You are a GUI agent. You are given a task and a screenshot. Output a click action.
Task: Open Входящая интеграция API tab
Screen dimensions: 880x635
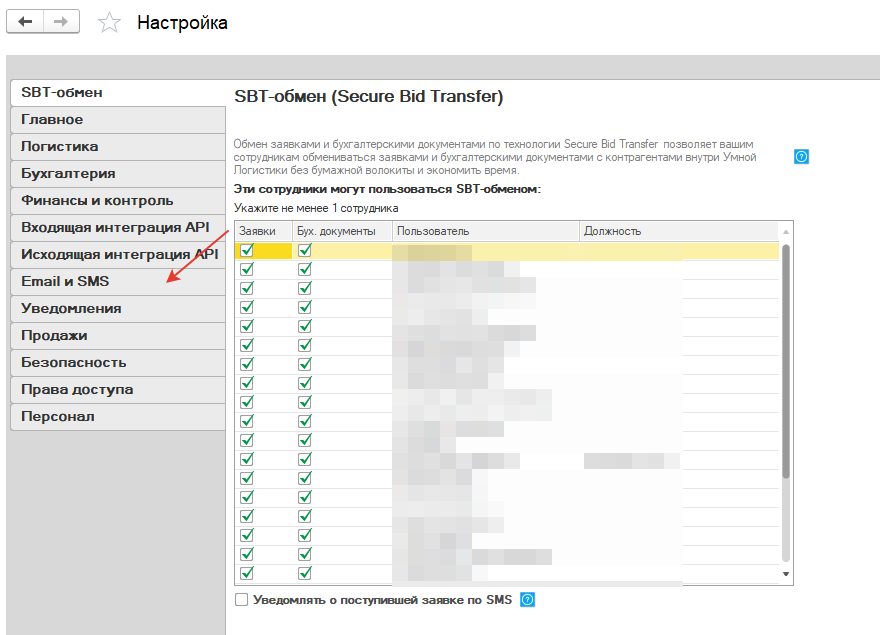tap(118, 227)
